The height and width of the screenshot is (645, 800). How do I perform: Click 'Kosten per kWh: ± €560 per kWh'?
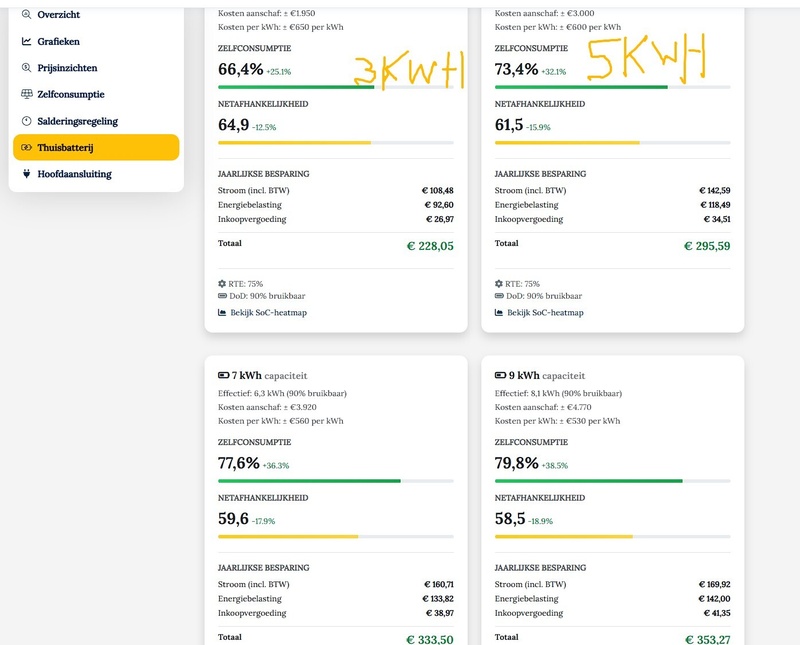[x=281, y=421]
